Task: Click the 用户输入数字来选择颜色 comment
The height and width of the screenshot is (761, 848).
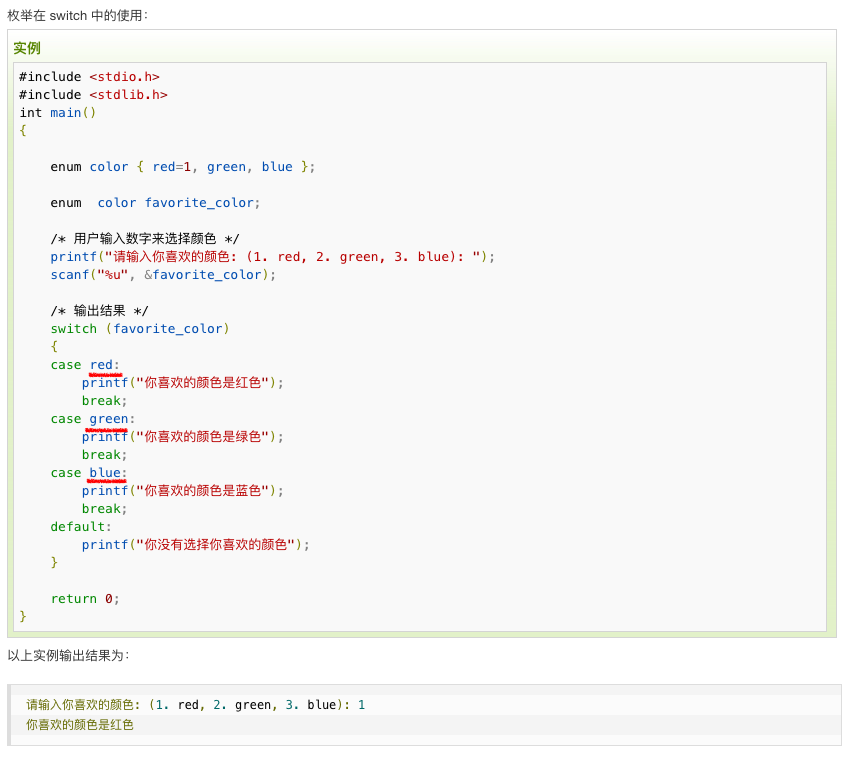Action: [145, 239]
